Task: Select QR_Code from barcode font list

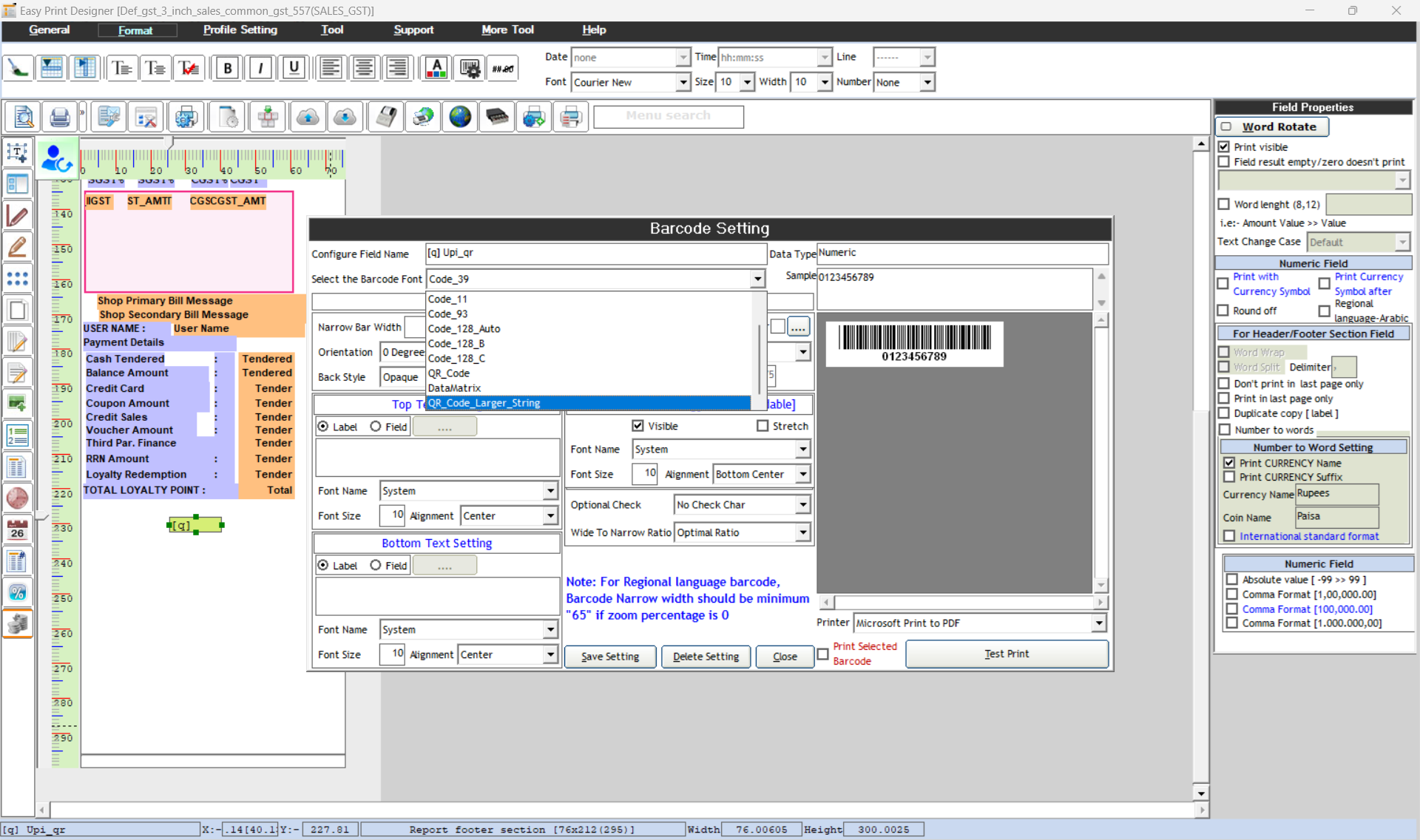Action: (449, 373)
